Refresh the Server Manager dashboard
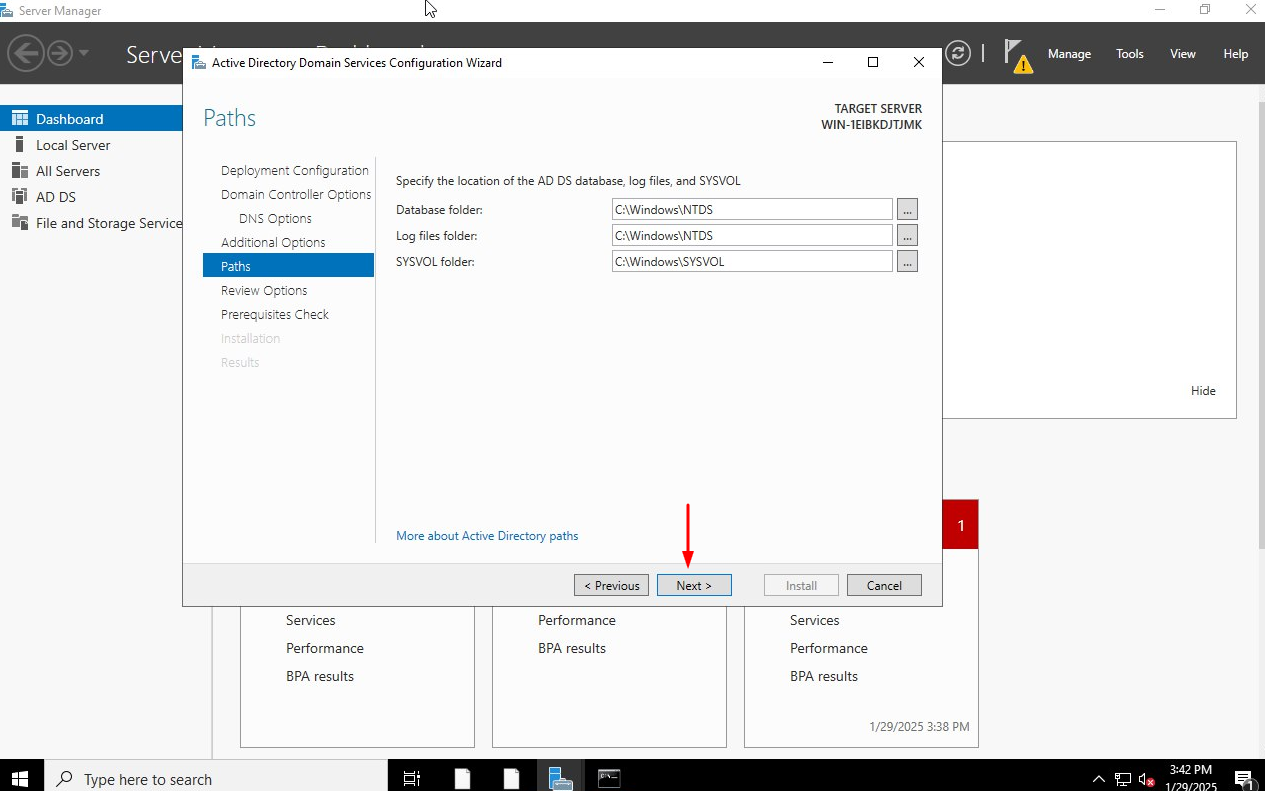 [958, 53]
